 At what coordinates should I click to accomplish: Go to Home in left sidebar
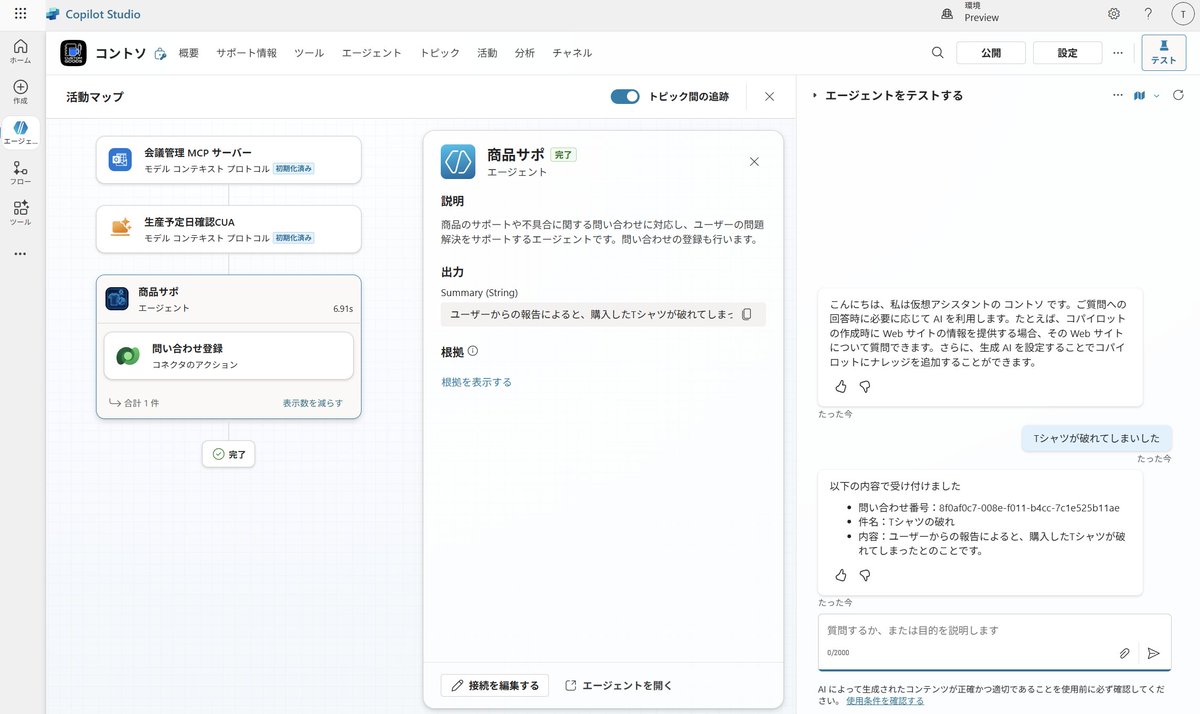tap(20, 51)
